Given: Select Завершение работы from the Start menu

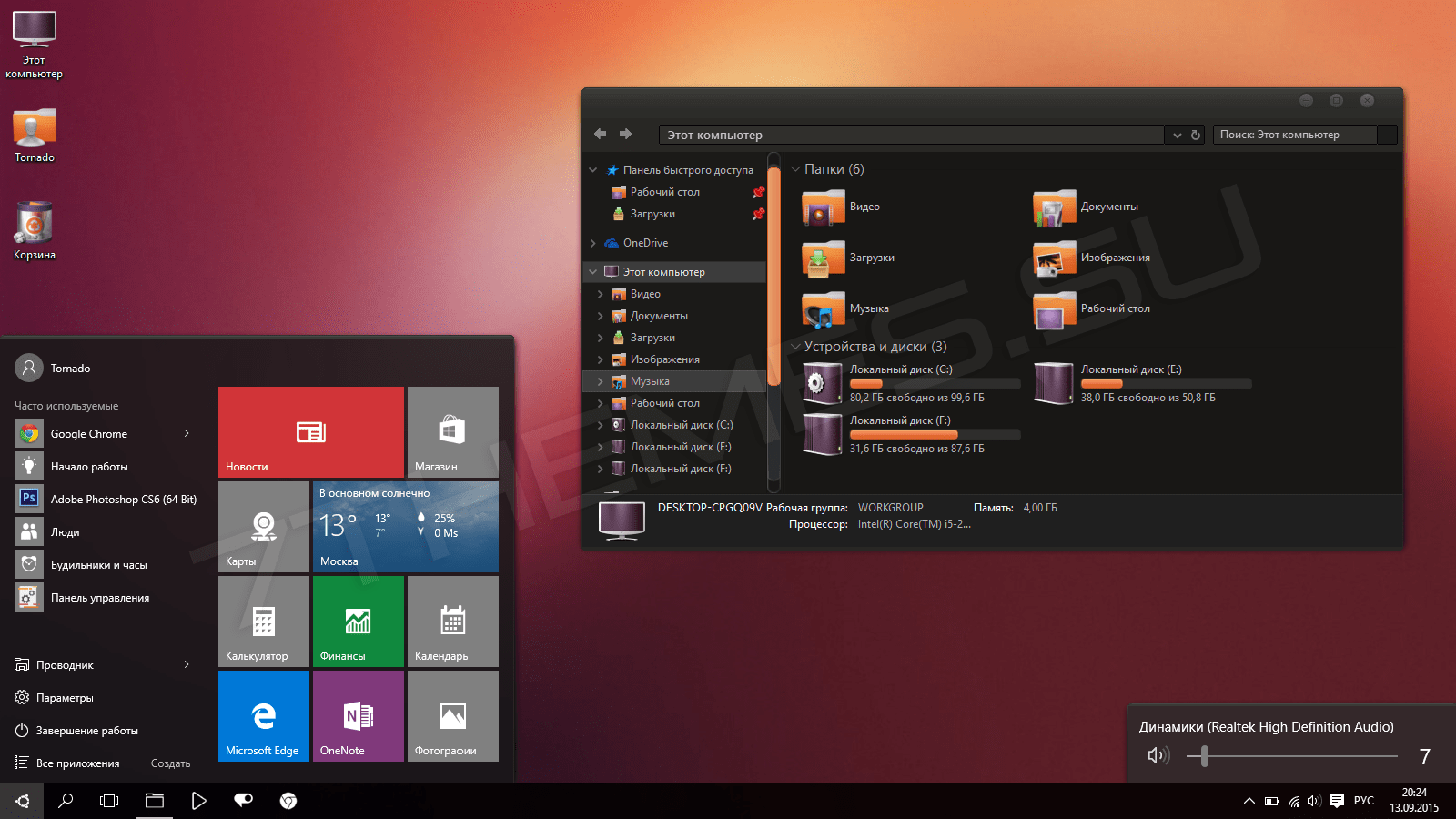Looking at the screenshot, I should pyautogui.click(x=86, y=730).
